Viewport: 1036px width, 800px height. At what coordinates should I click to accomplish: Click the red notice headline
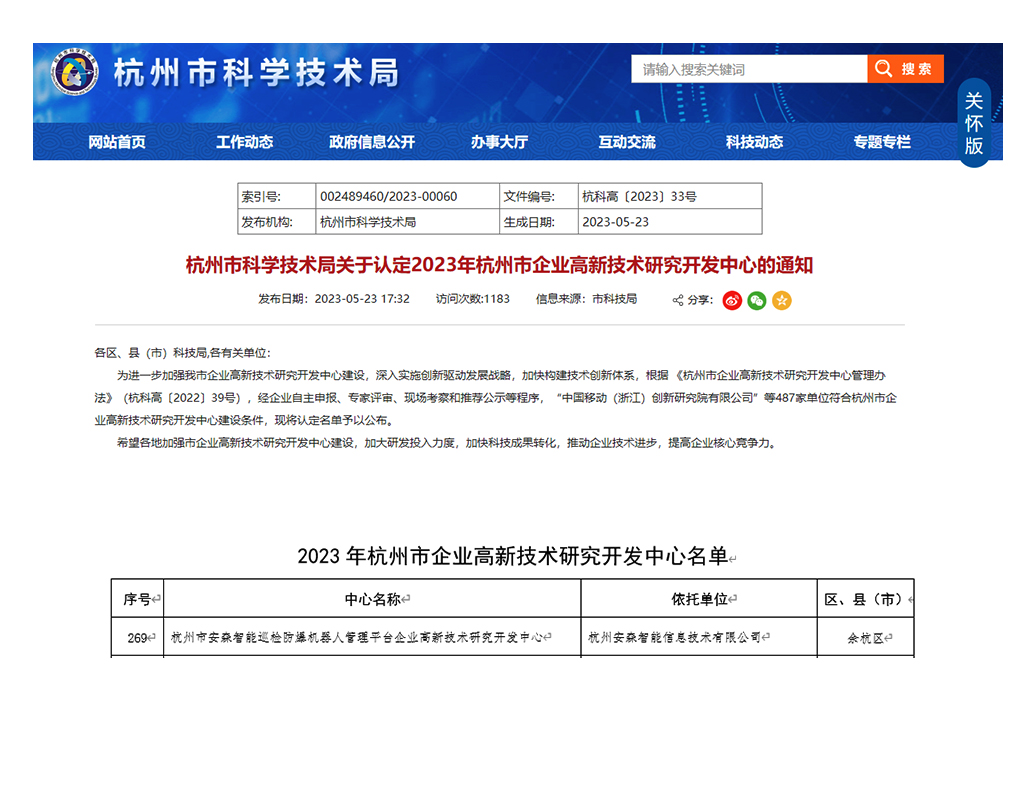(x=500, y=265)
